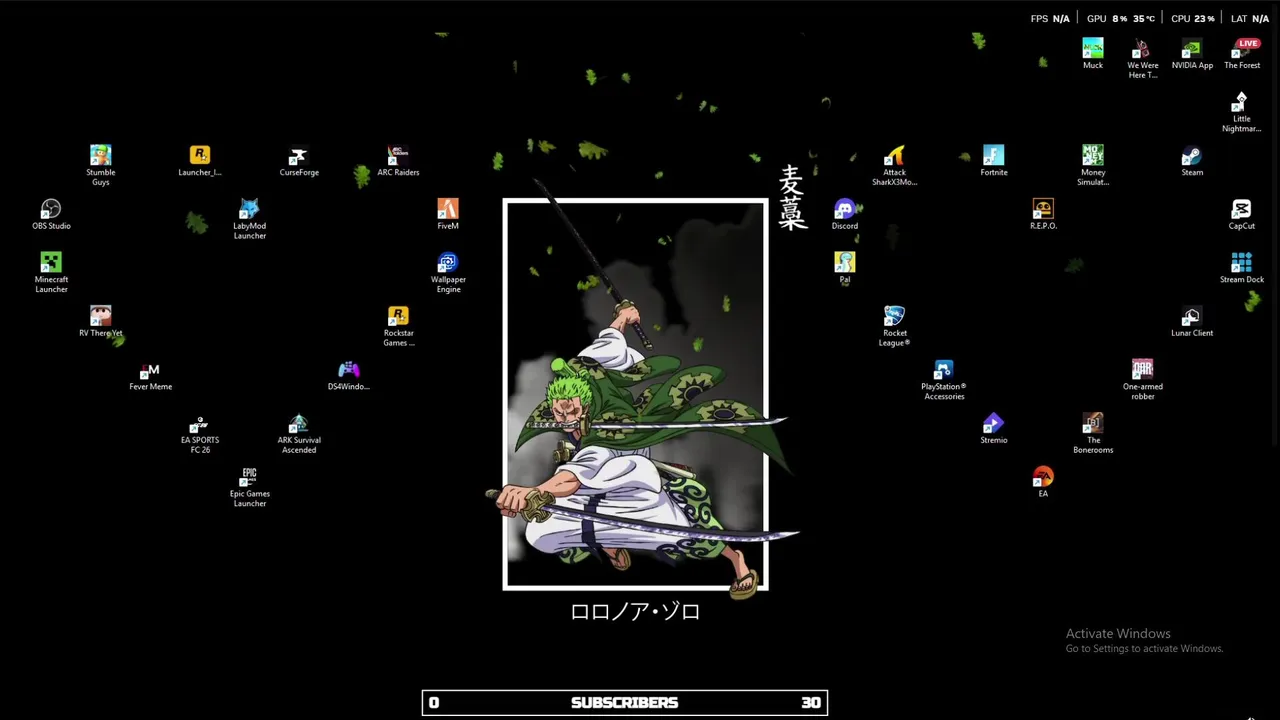Image resolution: width=1280 pixels, height=720 pixels.
Task: Click the LAT N/A latency readout
Action: click(x=1250, y=18)
